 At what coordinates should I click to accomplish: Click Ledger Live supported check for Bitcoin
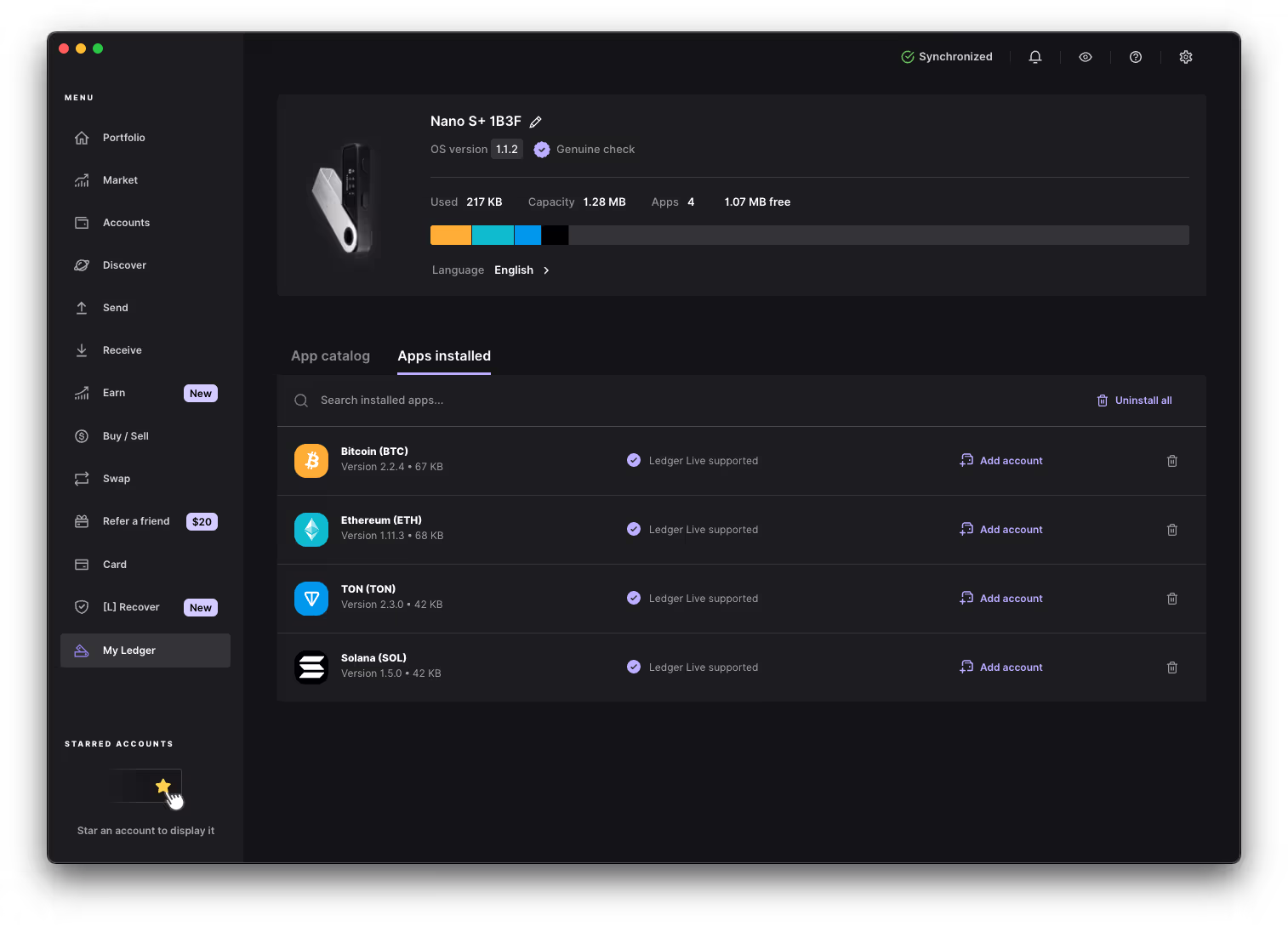[x=634, y=460]
